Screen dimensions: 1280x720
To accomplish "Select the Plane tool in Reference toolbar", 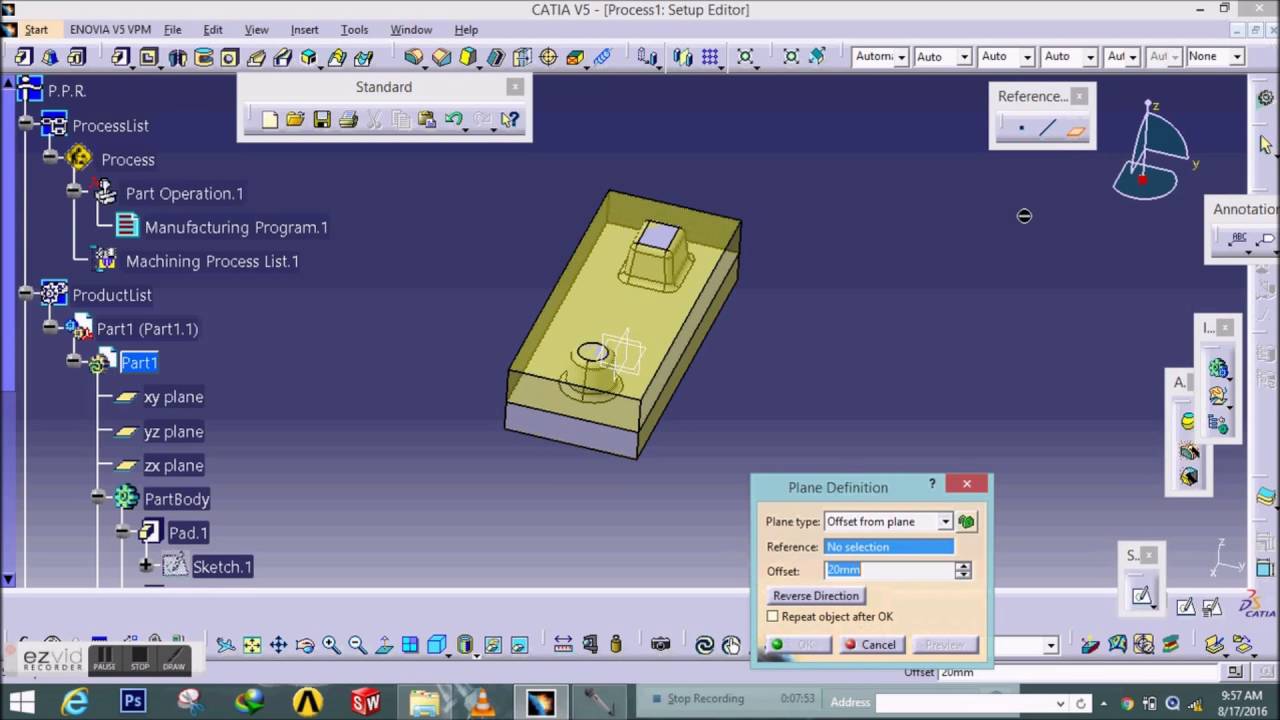I will tap(1075, 130).
